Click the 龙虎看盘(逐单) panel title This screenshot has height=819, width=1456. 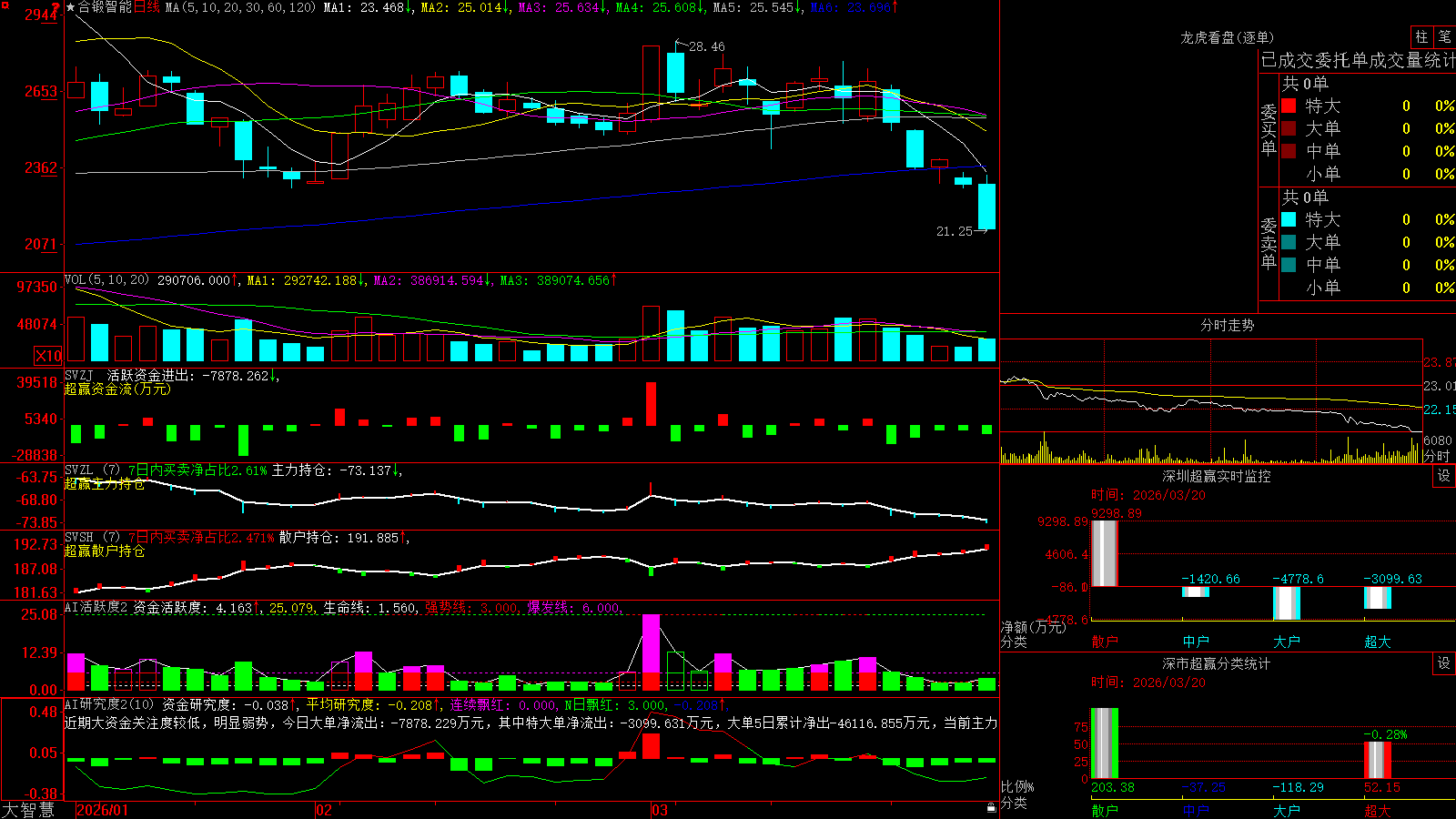tap(1228, 37)
